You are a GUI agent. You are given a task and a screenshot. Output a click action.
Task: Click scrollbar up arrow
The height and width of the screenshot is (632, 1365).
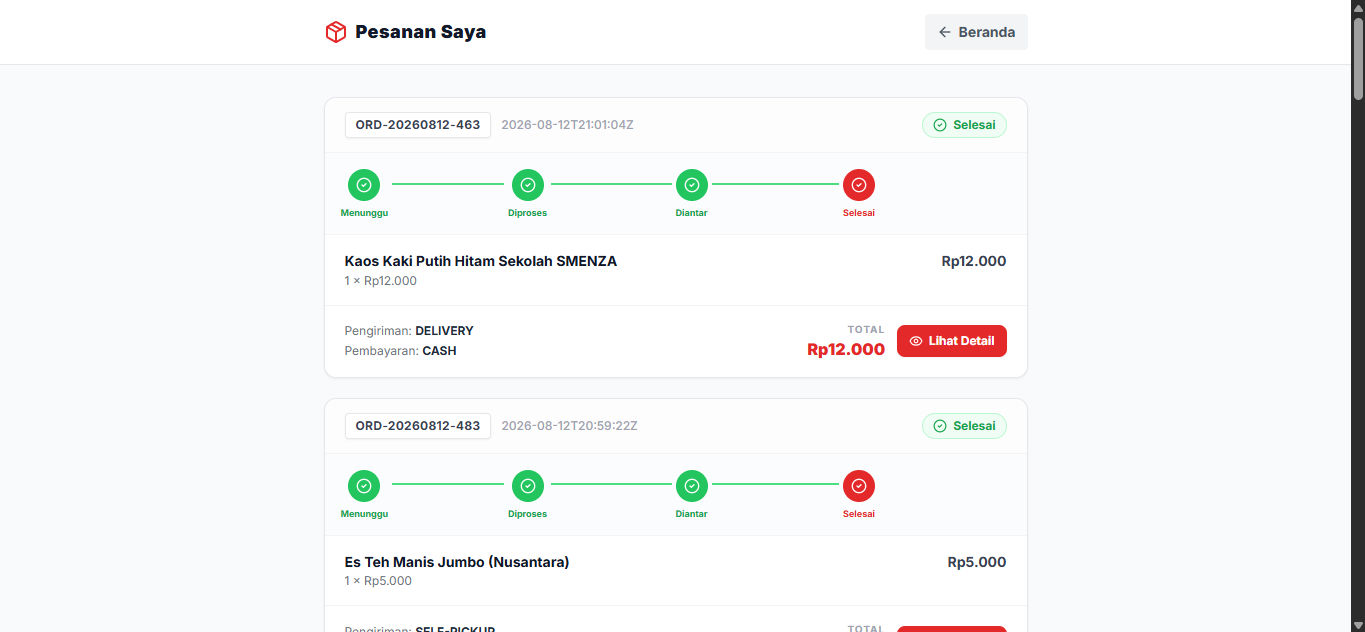point(1358,7)
